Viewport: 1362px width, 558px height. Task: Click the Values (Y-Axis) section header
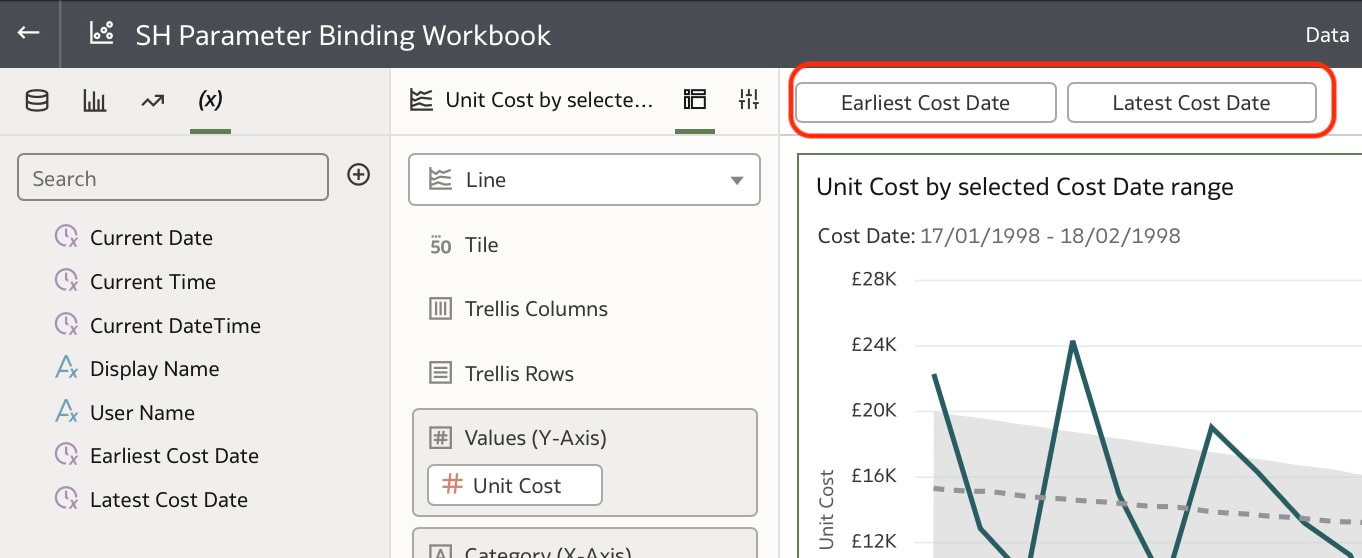pos(535,438)
